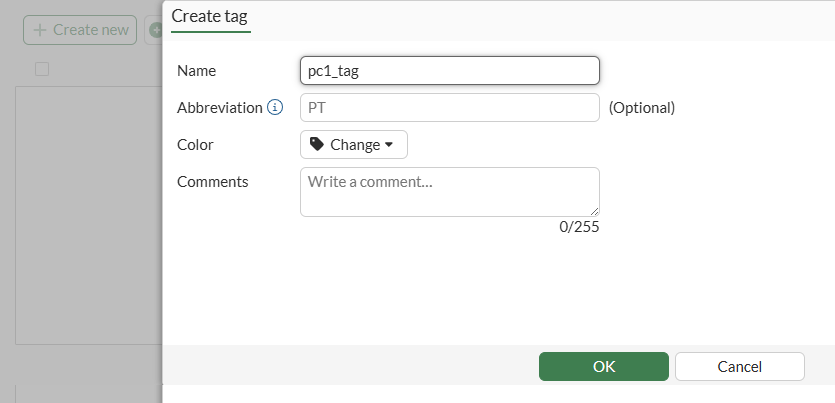This screenshot has height=403, width=835.
Task: Click the Abbreviation label text
Action: point(219,107)
